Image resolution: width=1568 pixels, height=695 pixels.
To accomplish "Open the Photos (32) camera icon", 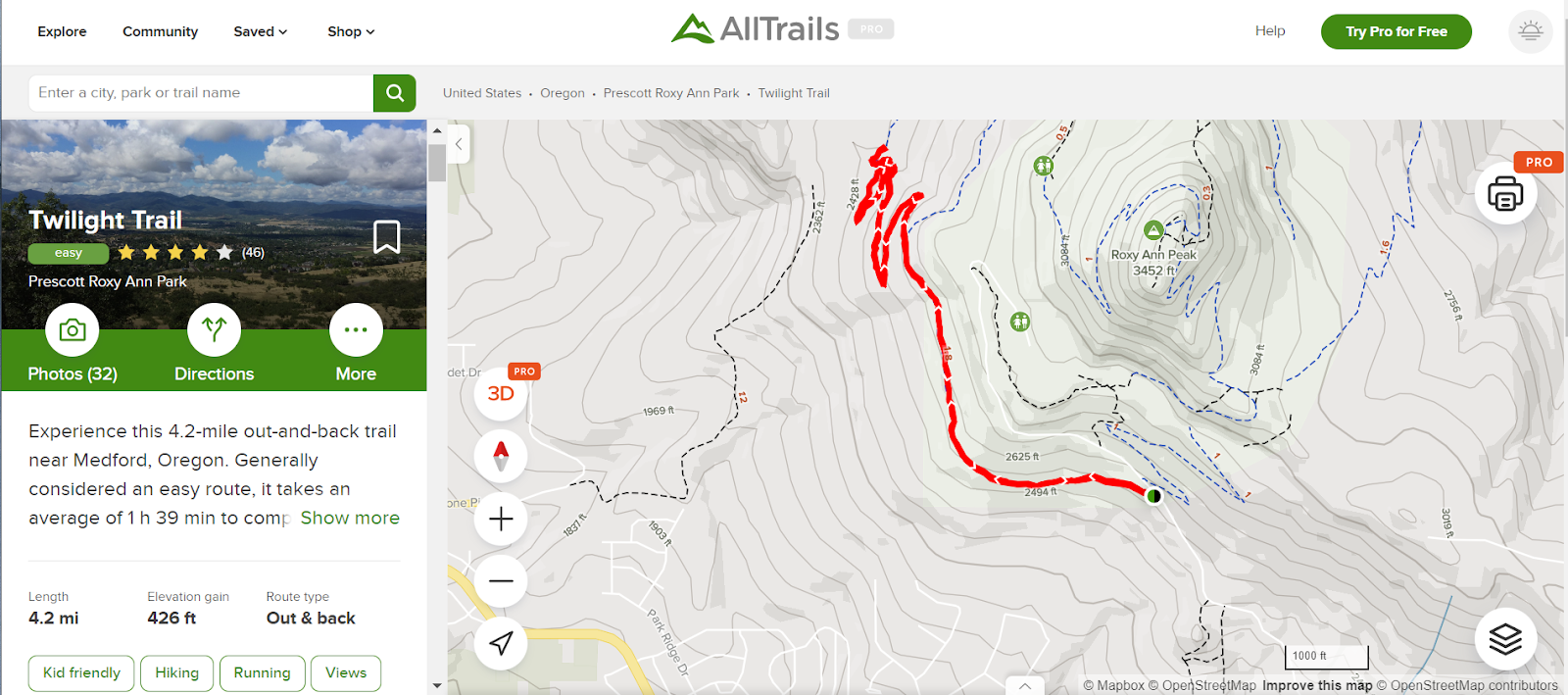I will coord(73,330).
